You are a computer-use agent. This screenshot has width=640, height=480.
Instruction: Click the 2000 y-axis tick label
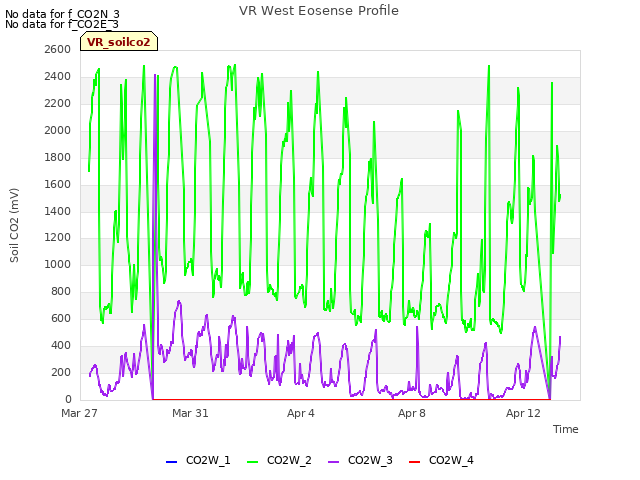(58, 130)
